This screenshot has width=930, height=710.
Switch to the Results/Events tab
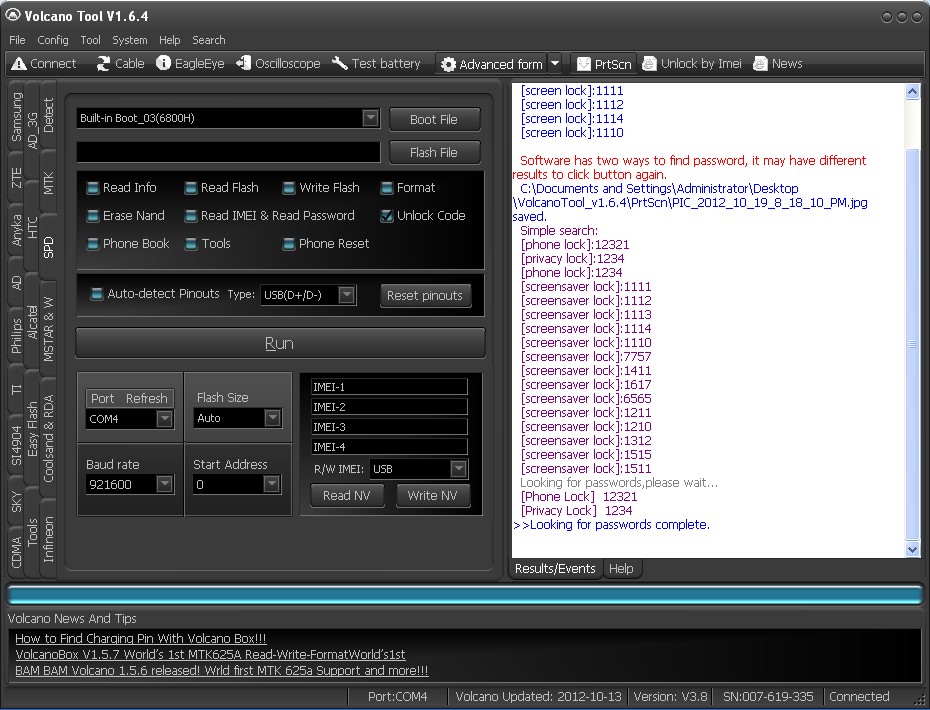pyautogui.click(x=555, y=568)
